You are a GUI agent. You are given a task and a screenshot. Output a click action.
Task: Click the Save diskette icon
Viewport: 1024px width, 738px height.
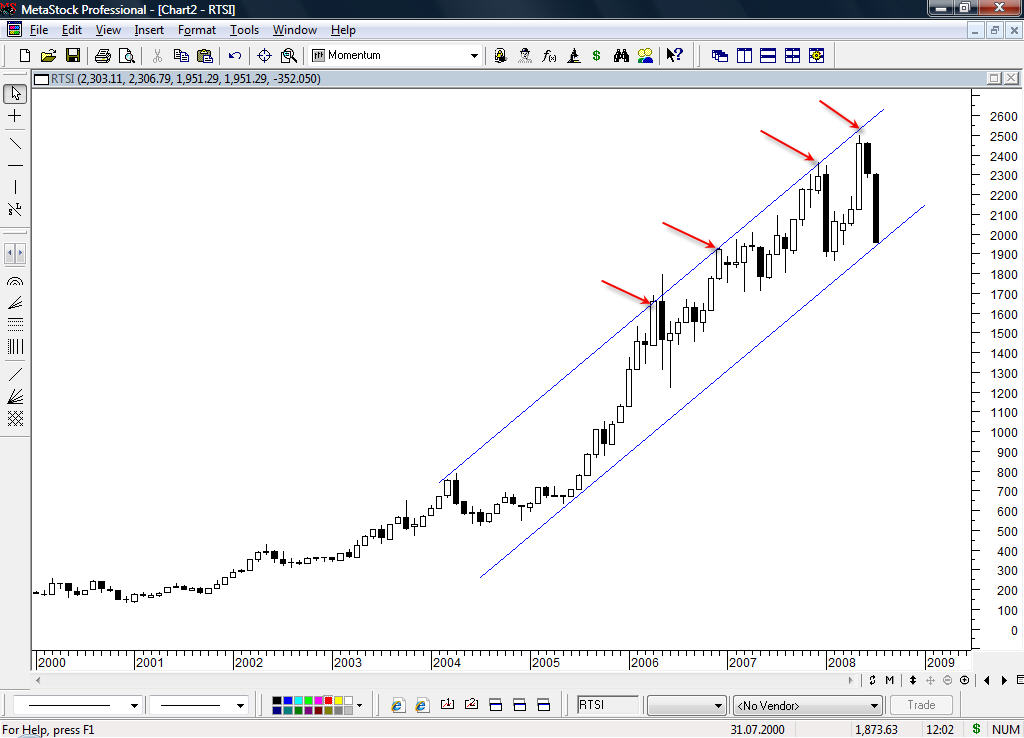click(x=73, y=56)
